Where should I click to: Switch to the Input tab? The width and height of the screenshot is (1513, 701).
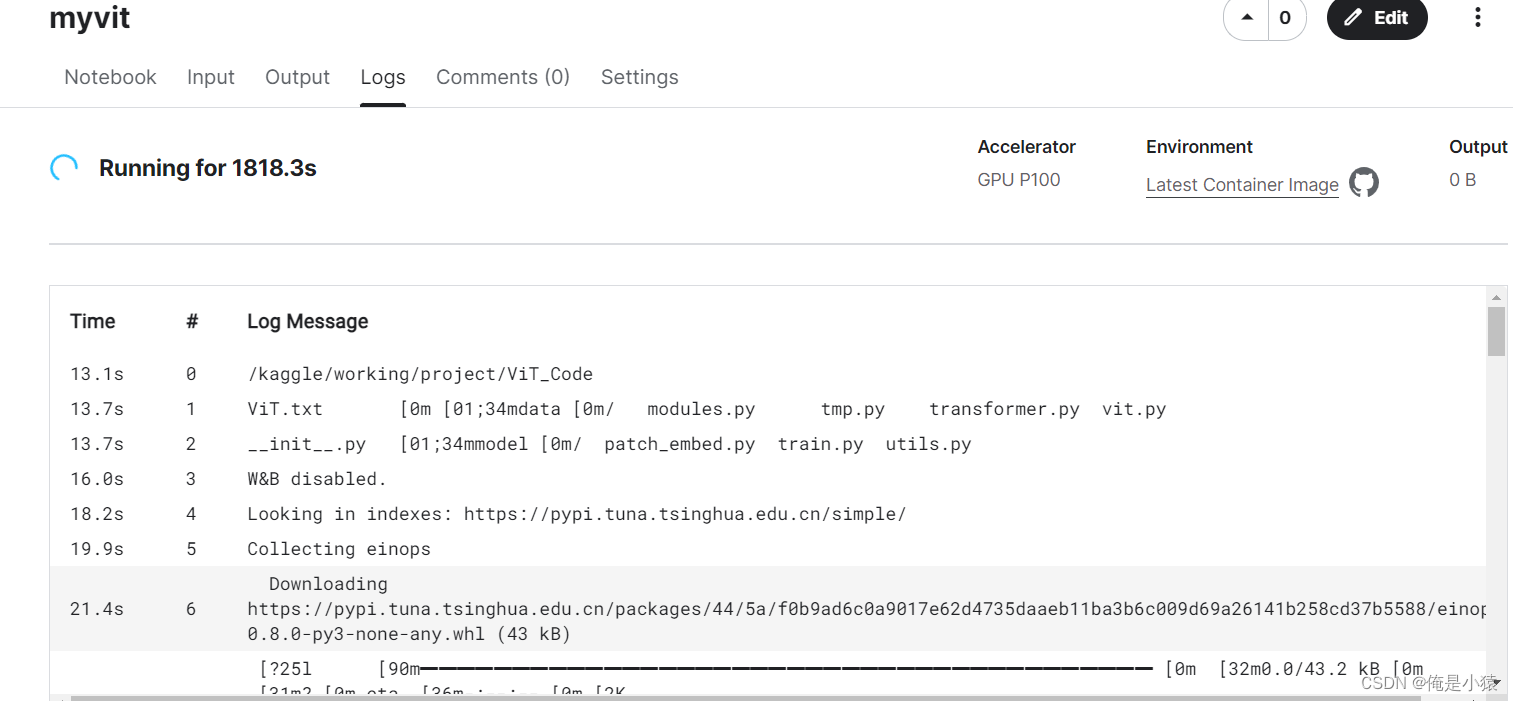(210, 77)
